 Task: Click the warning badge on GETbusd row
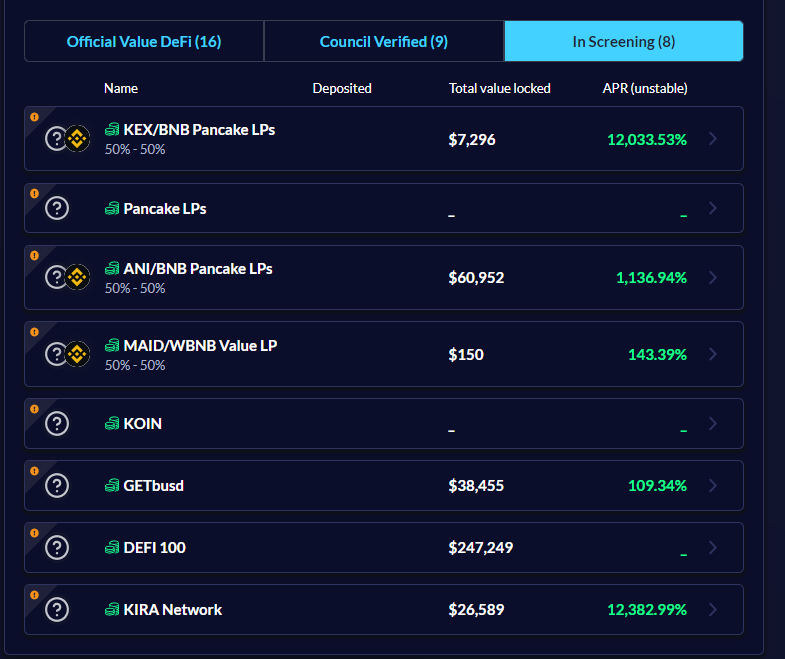(x=34, y=471)
